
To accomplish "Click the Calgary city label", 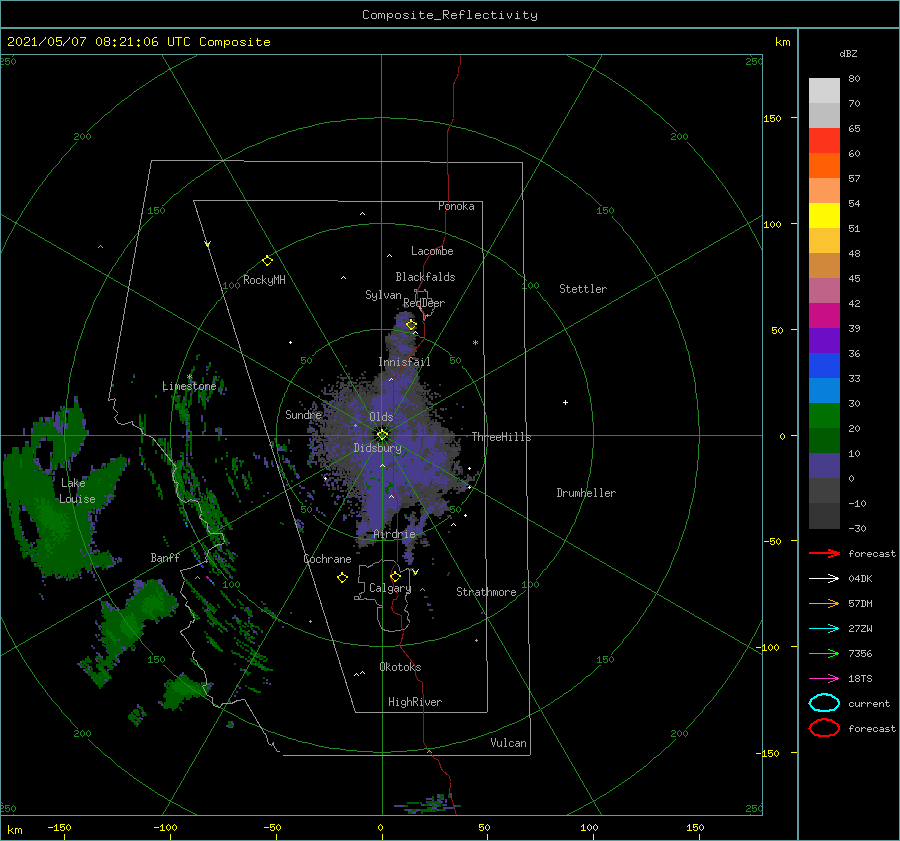I will click(x=390, y=588).
